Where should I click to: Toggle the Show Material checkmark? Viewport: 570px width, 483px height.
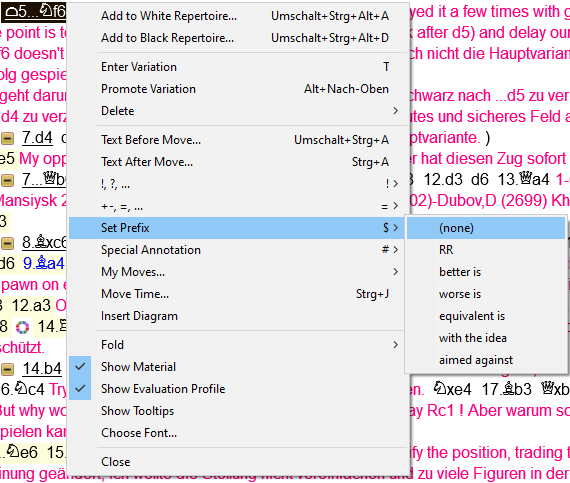click(80, 367)
